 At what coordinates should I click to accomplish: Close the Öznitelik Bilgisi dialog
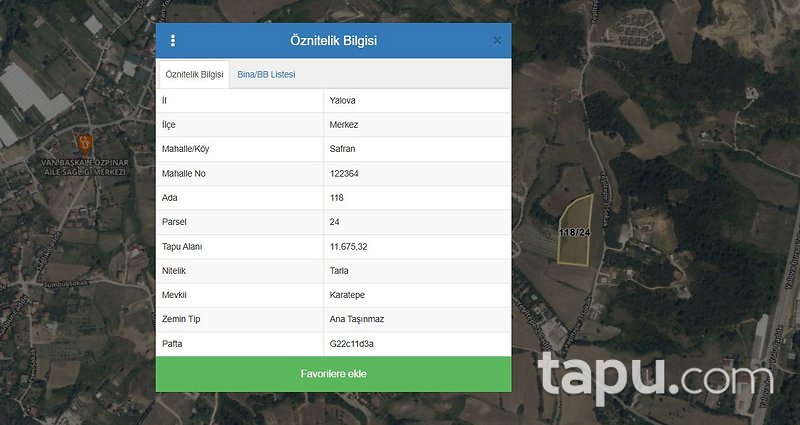497,41
